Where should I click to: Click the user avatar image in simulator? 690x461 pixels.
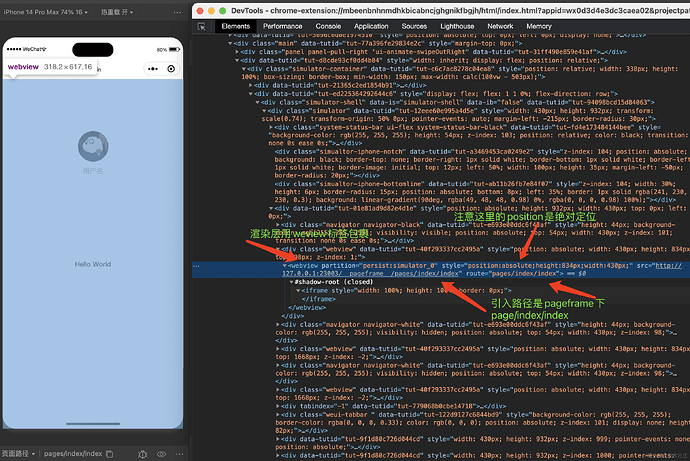click(x=93, y=146)
